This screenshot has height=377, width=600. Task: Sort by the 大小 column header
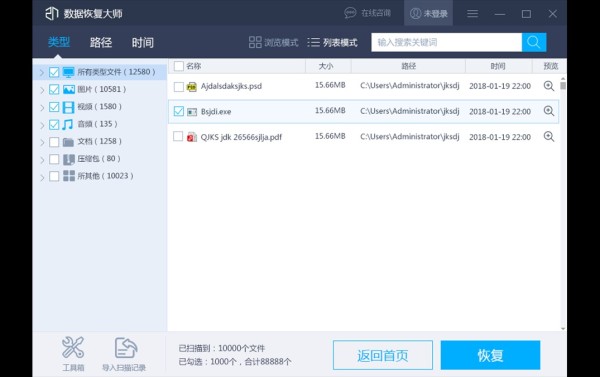(x=328, y=66)
